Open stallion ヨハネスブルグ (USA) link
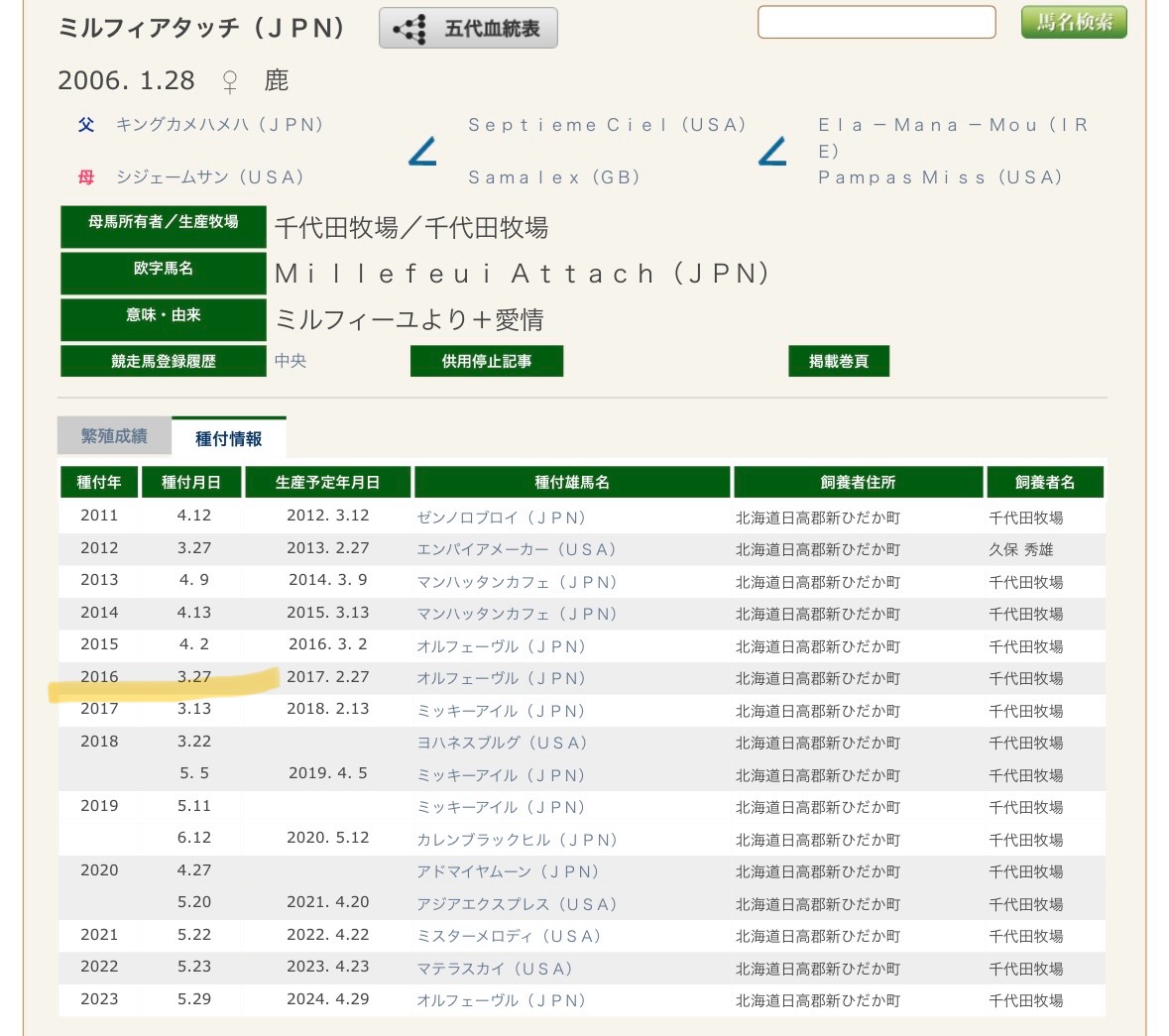1169x1036 pixels. coord(502,743)
